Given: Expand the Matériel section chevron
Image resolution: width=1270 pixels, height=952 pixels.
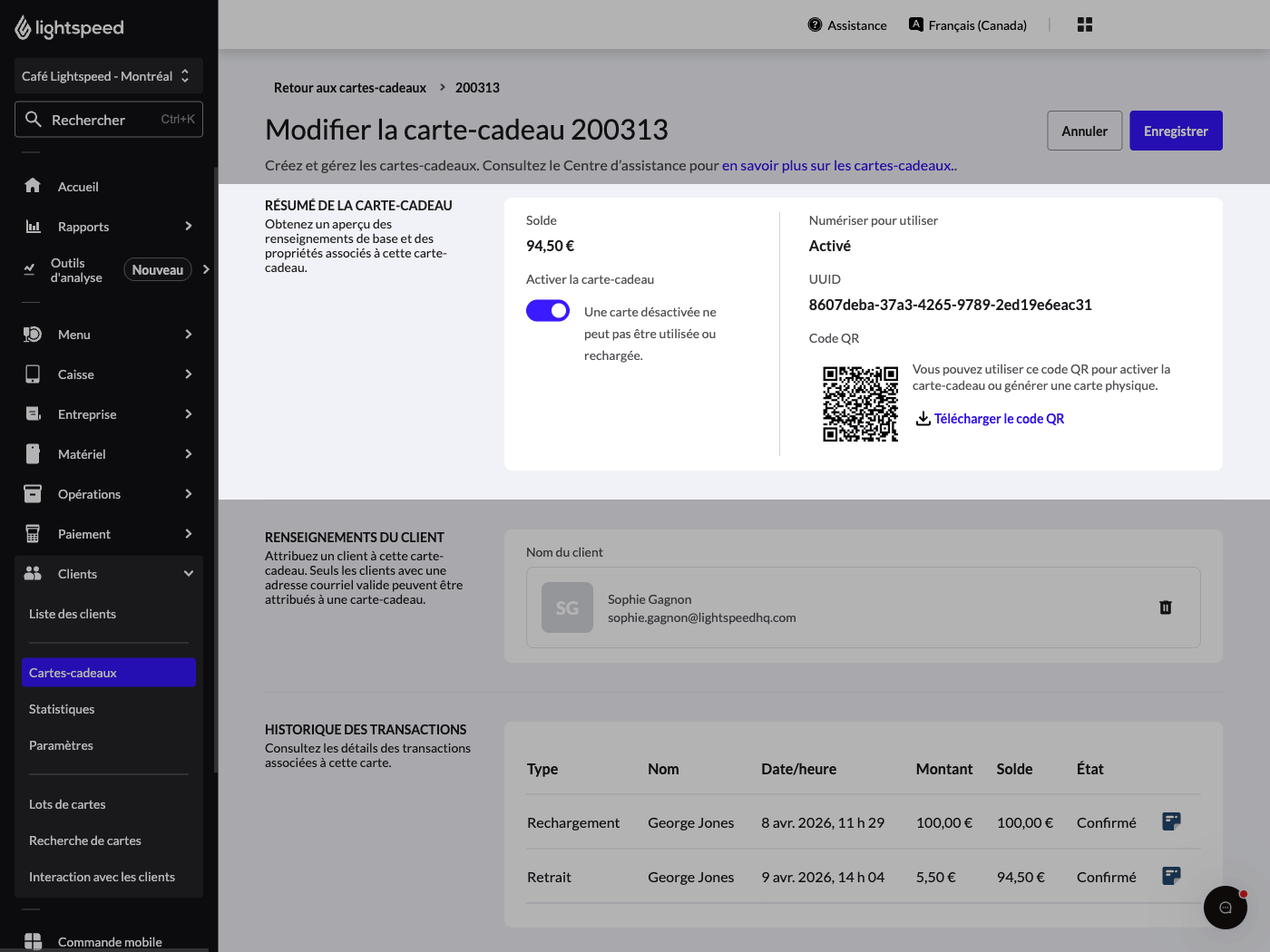Looking at the screenshot, I should tap(189, 453).
